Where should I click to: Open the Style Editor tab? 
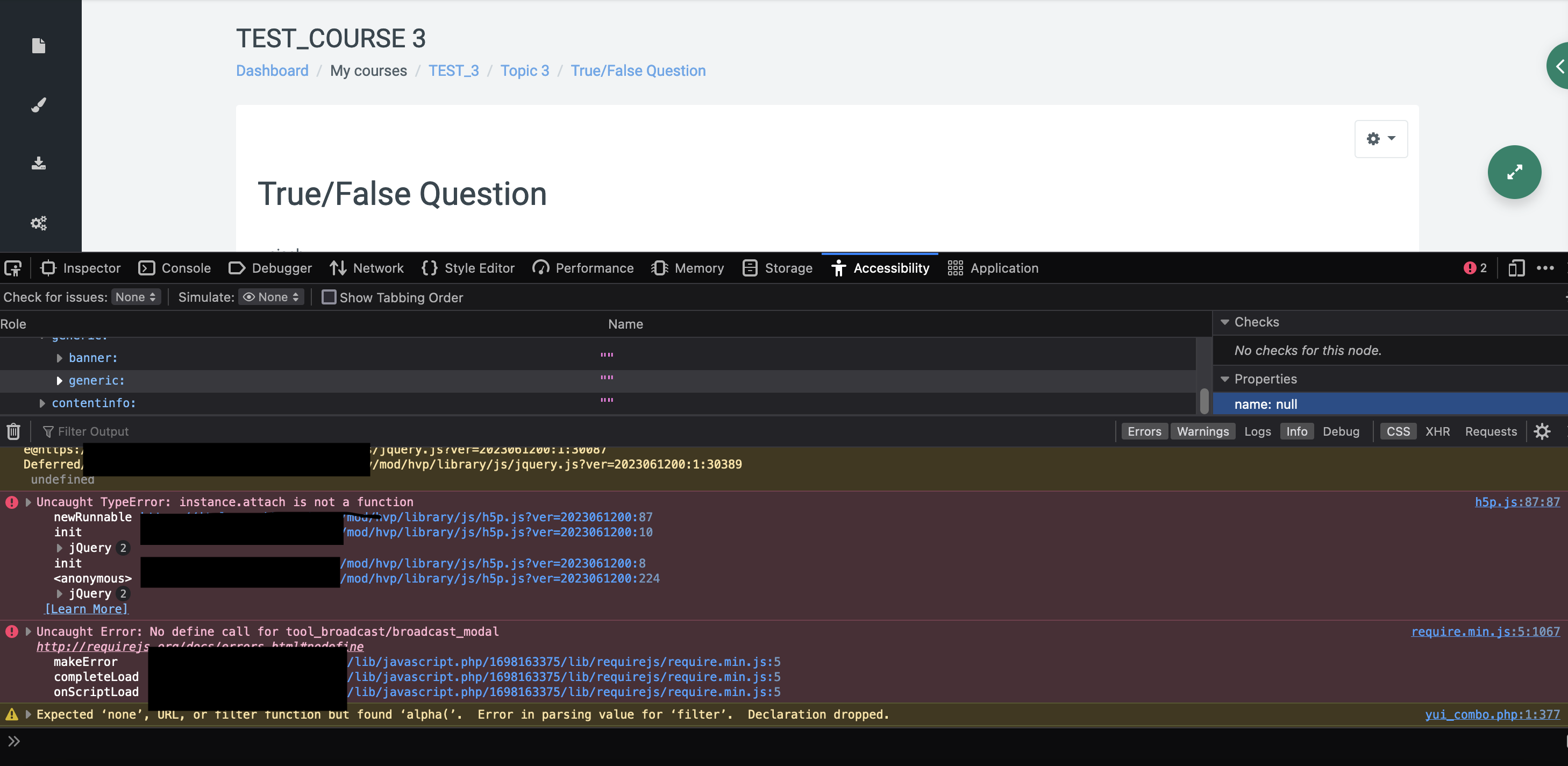(467, 268)
